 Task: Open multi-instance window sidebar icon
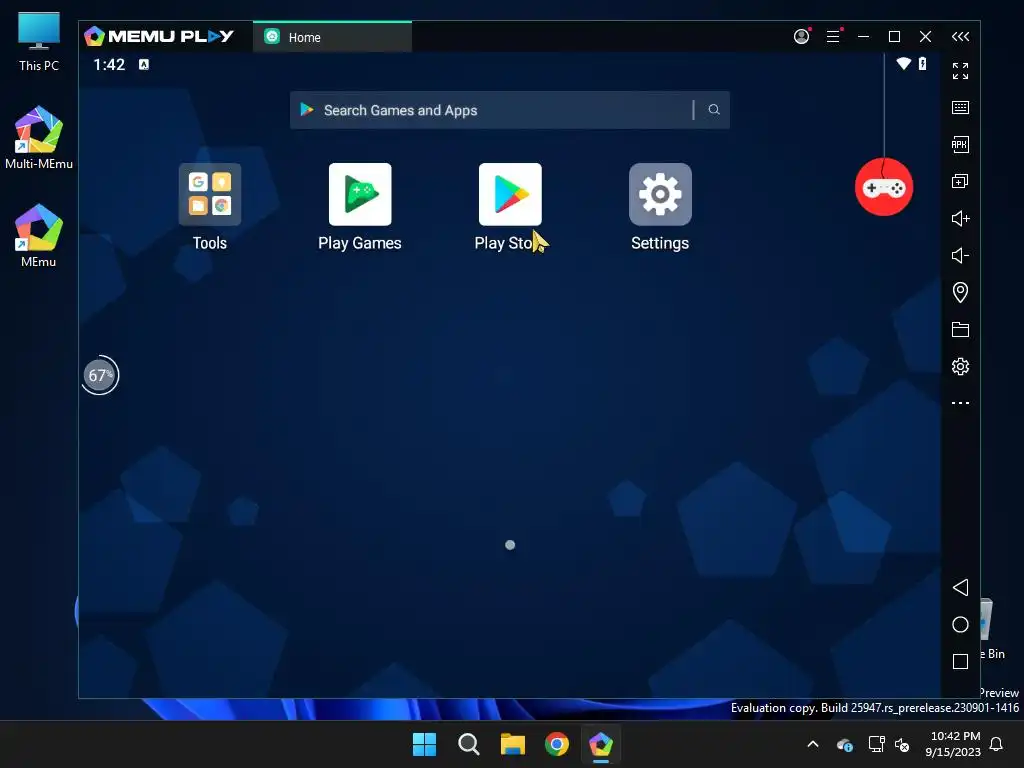(x=960, y=182)
